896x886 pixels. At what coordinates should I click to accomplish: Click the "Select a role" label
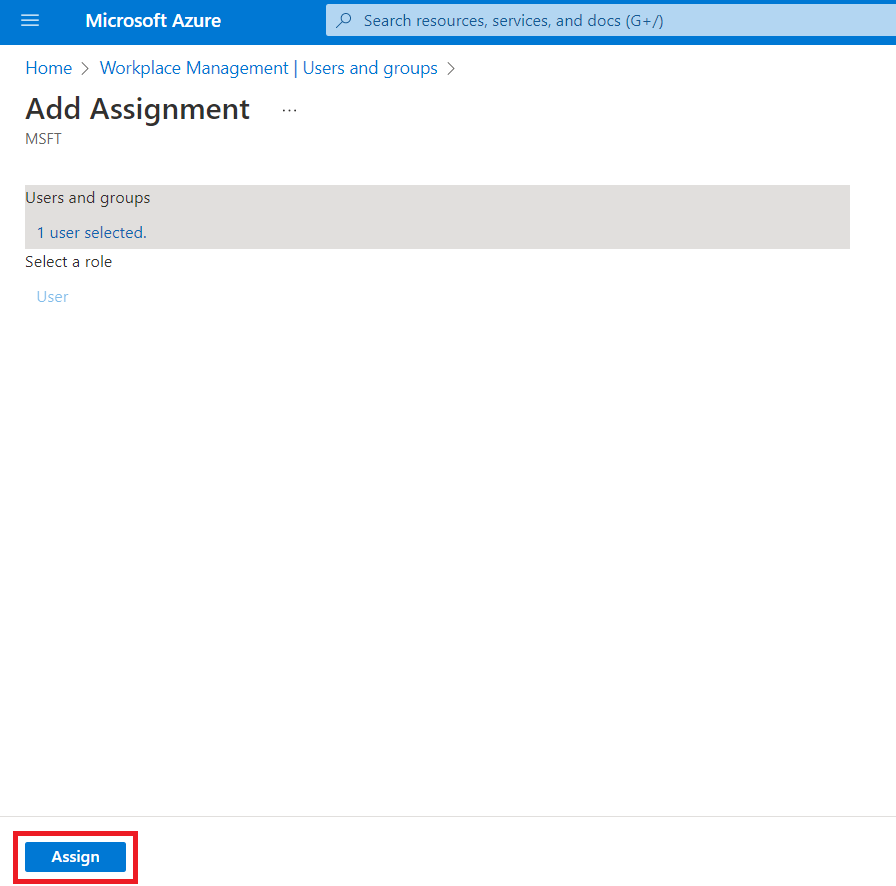click(x=69, y=262)
